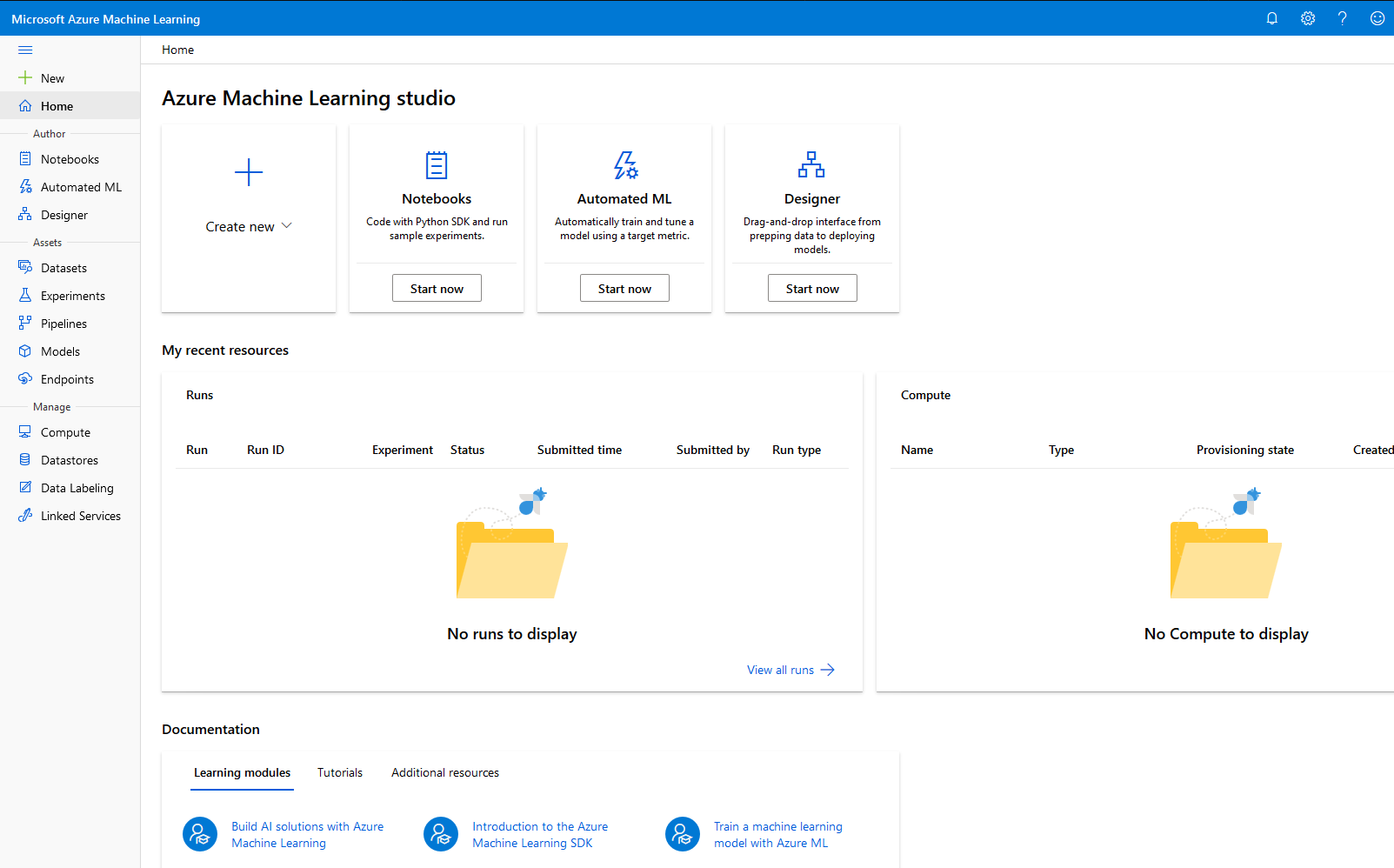The width and height of the screenshot is (1394, 868).
Task: Click the large plus icon in Create new card
Action: point(249,172)
